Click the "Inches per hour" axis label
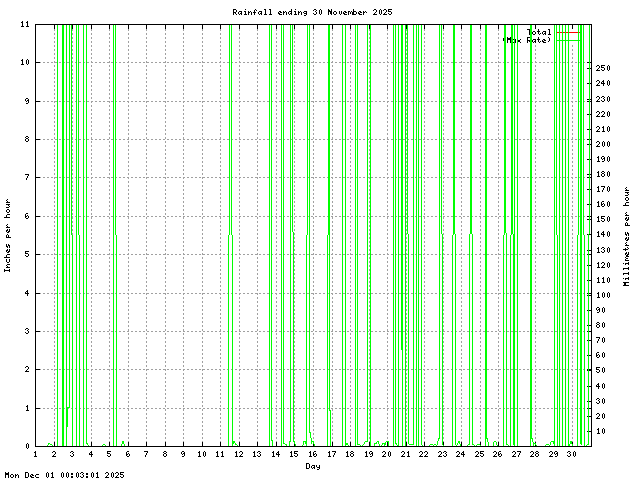This screenshot has height=480, width=640. pos(7,236)
